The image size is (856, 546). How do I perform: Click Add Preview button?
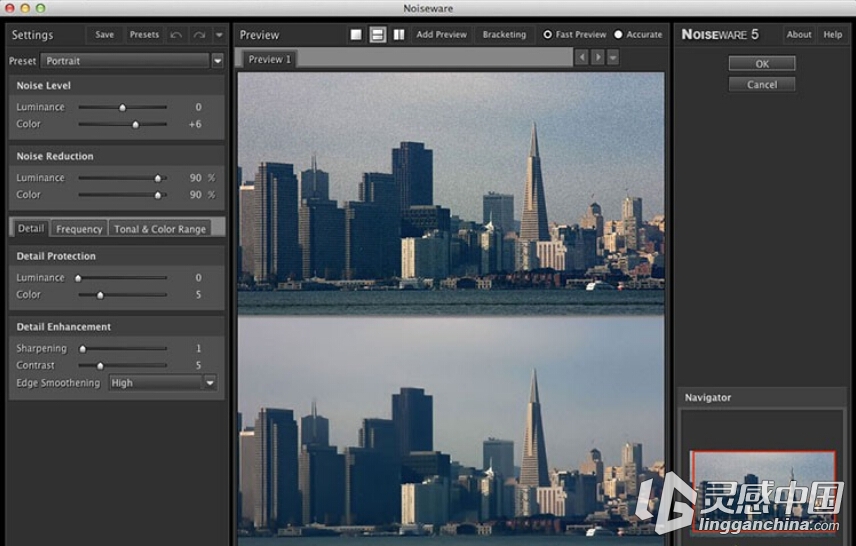click(x=442, y=35)
